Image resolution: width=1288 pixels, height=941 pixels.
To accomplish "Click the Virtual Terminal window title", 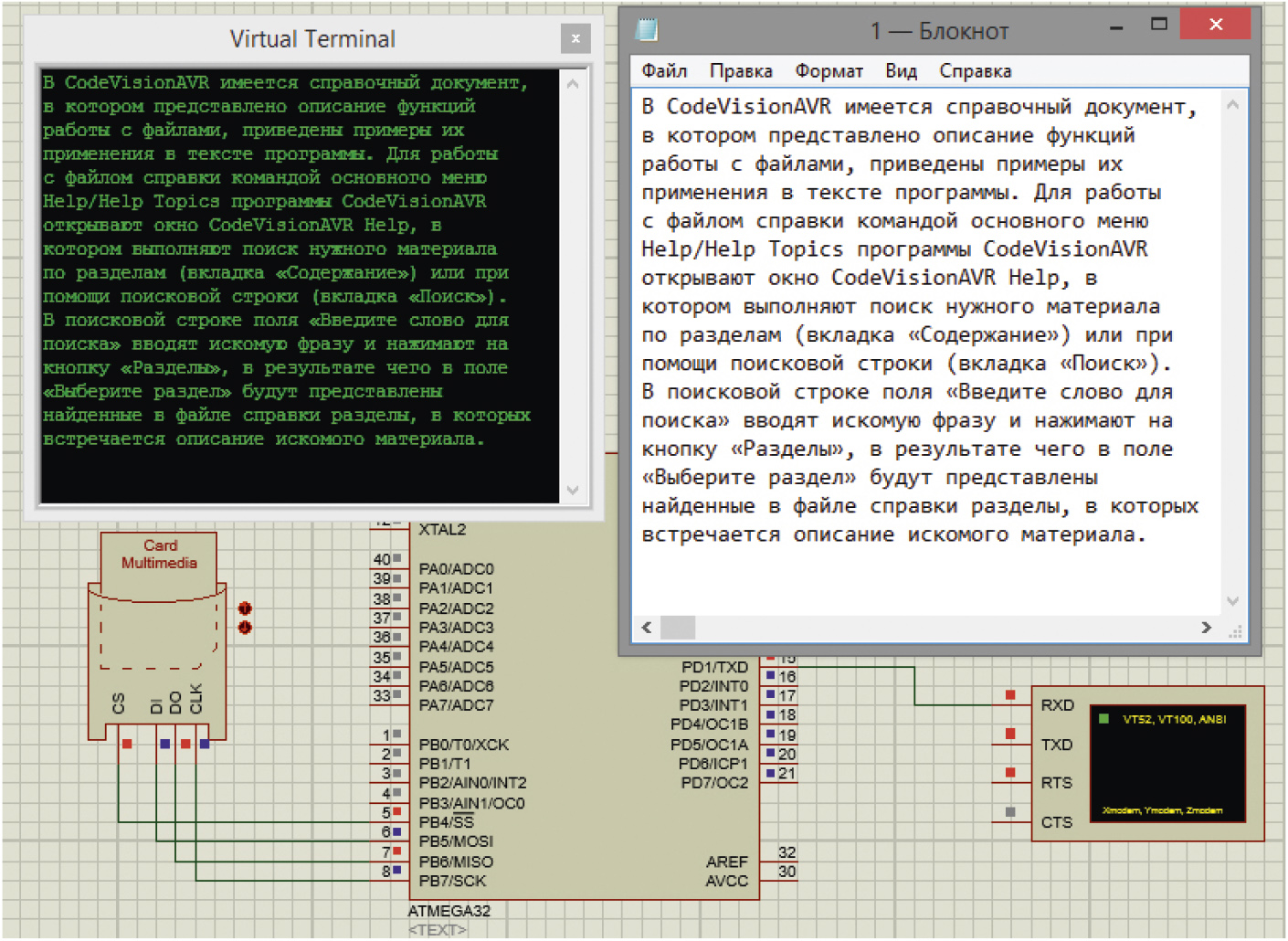I will 312,38.
